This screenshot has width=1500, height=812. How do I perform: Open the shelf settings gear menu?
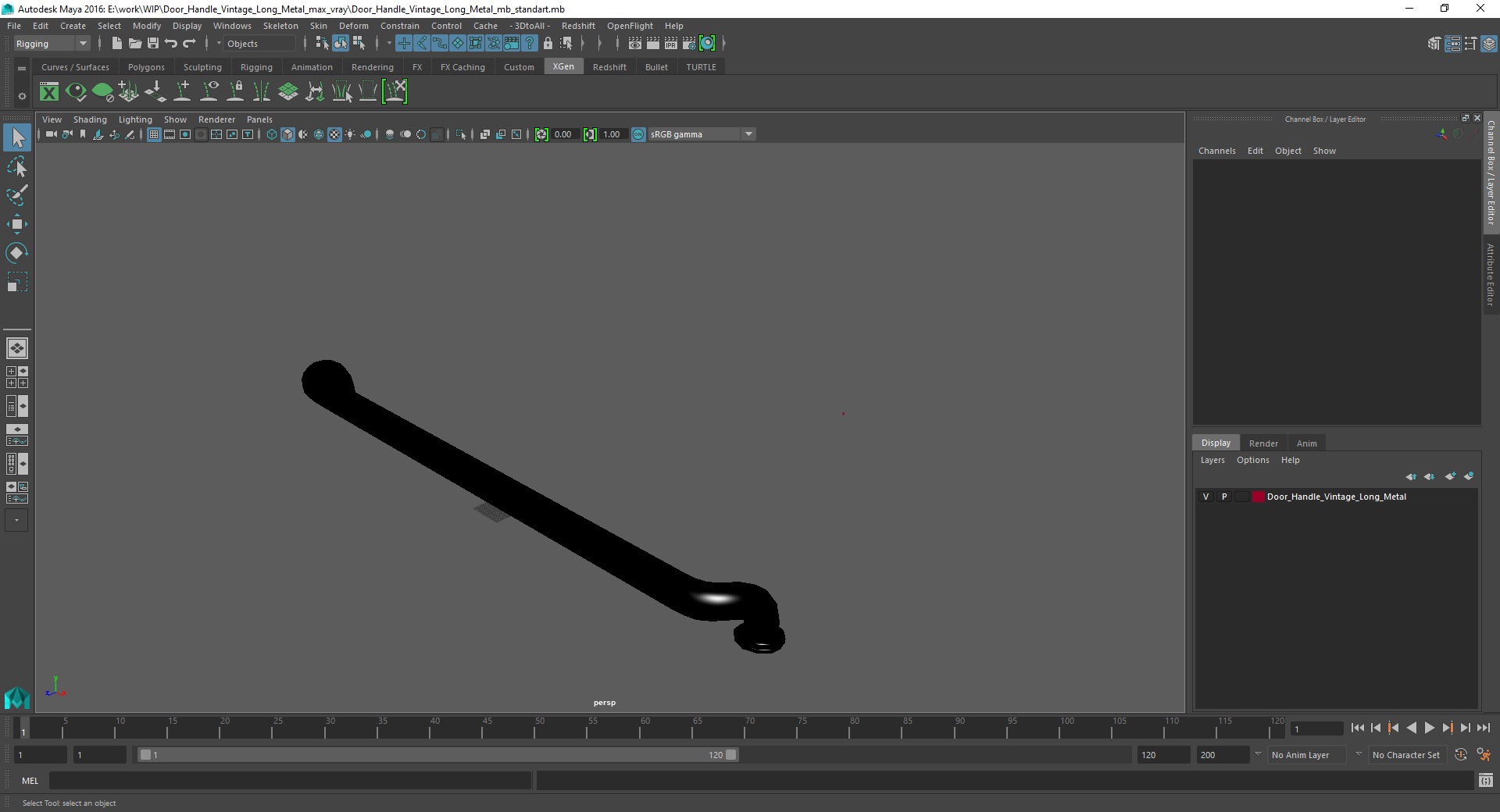pos(22,96)
